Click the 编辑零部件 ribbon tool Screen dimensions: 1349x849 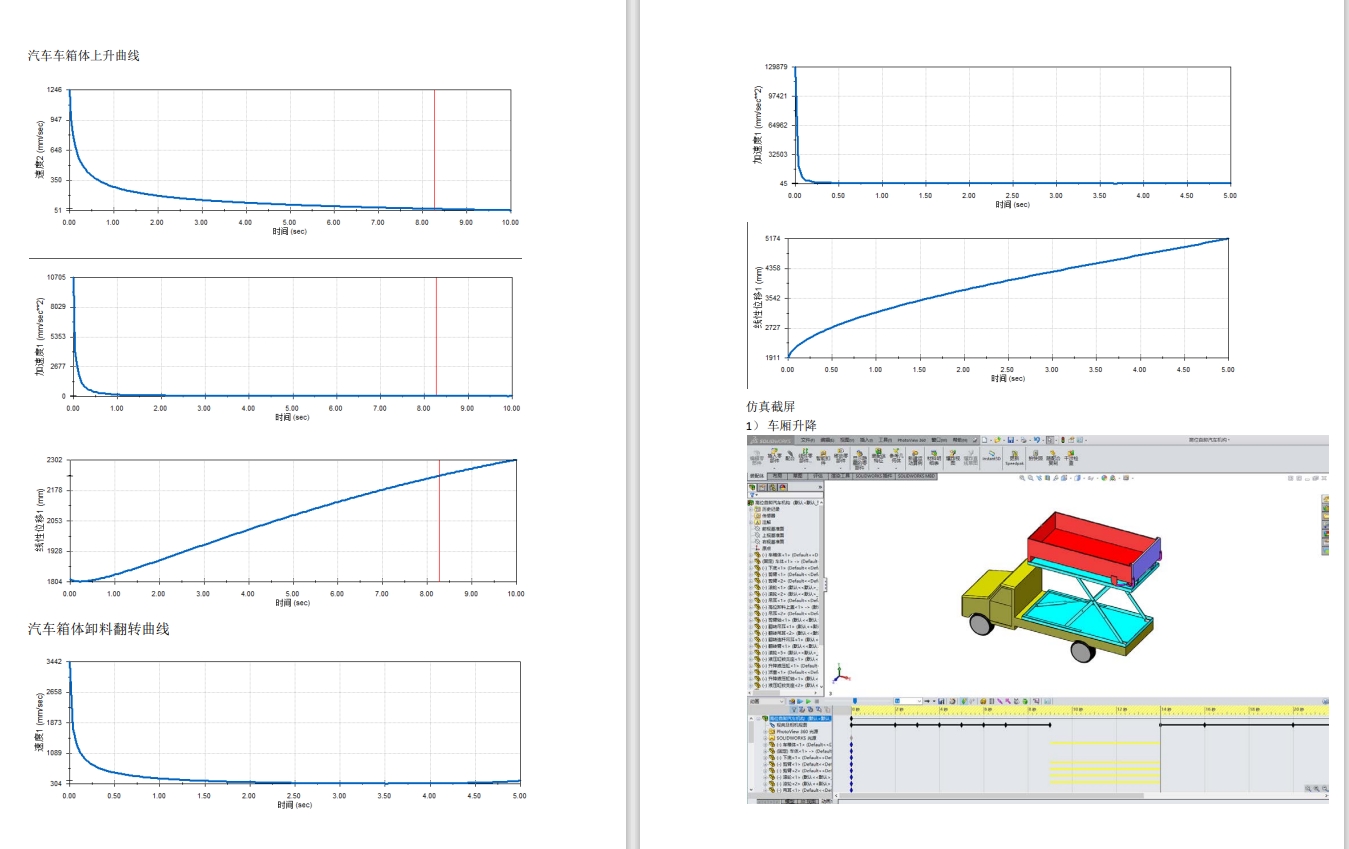click(757, 458)
